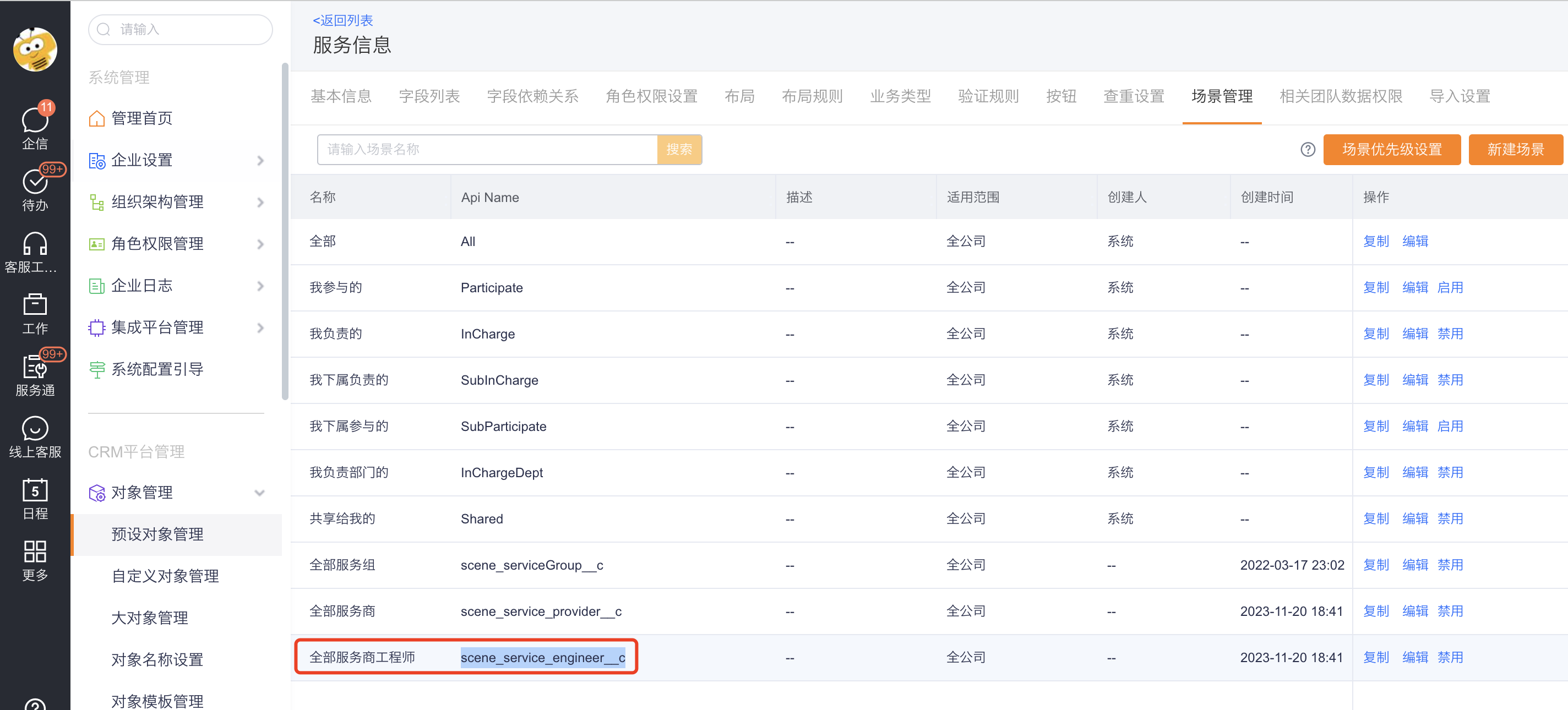Open the 客服工 headset icon
Image resolution: width=1568 pixels, height=710 pixels.
pyautogui.click(x=35, y=243)
